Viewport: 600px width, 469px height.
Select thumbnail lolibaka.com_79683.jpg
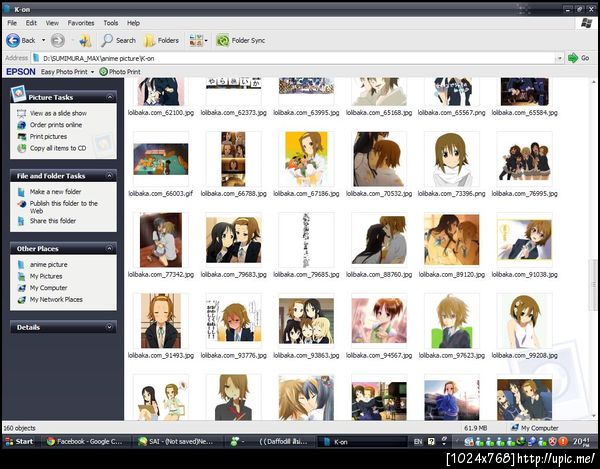[233, 240]
